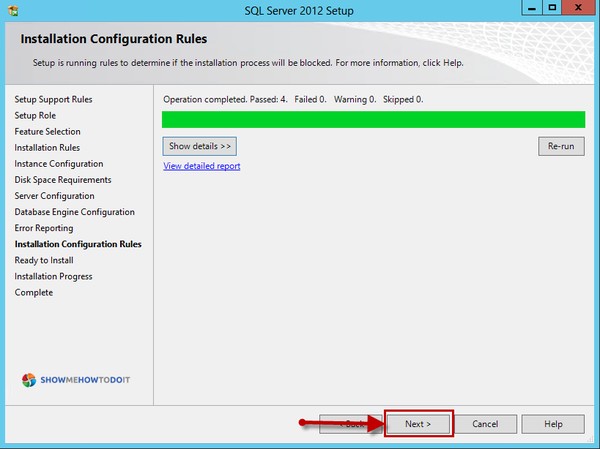Open the View detailed report link
The image size is (600, 449).
click(202, 166)
